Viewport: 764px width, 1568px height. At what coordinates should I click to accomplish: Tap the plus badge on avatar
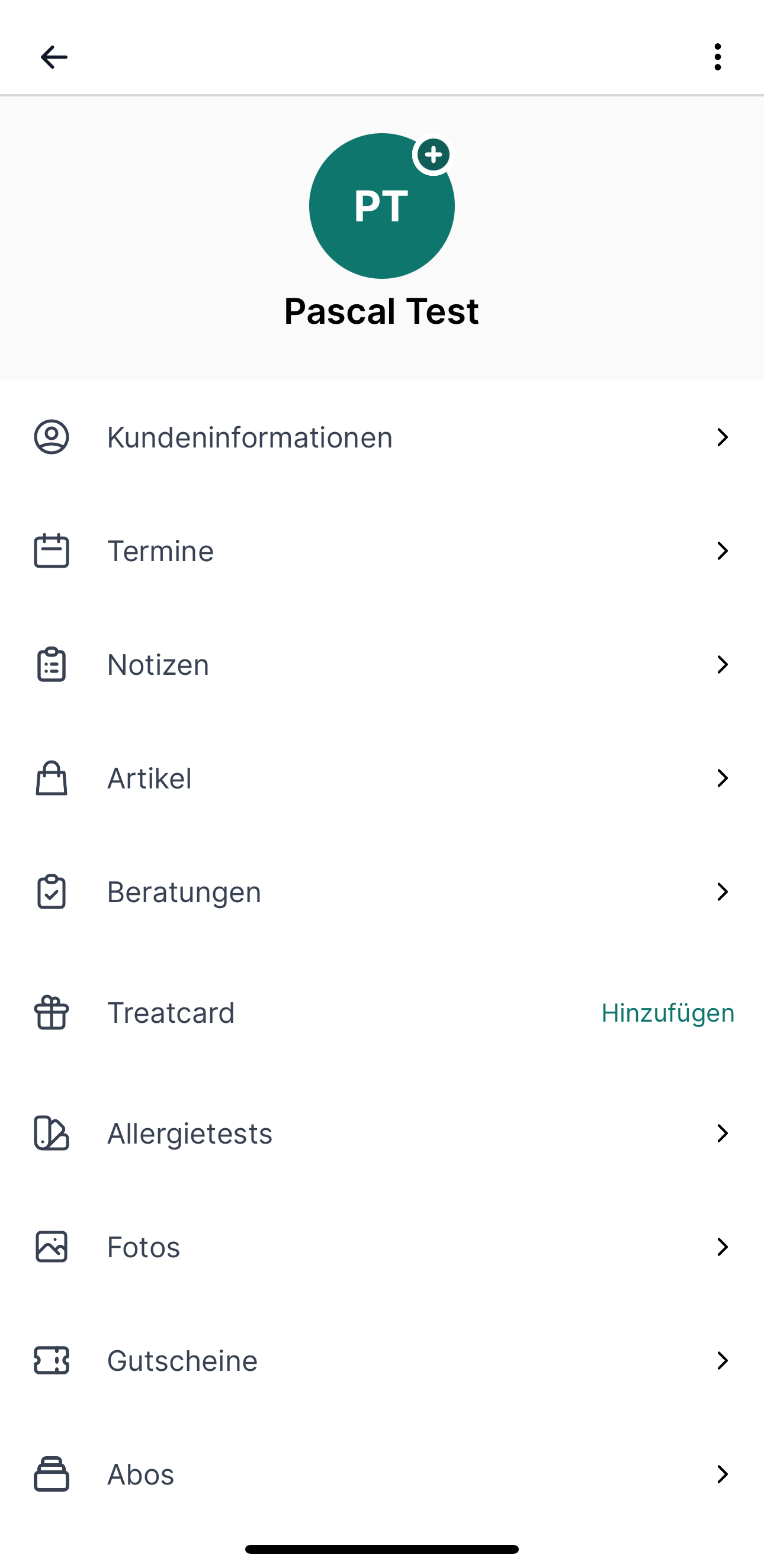click(x=433, y=154)
